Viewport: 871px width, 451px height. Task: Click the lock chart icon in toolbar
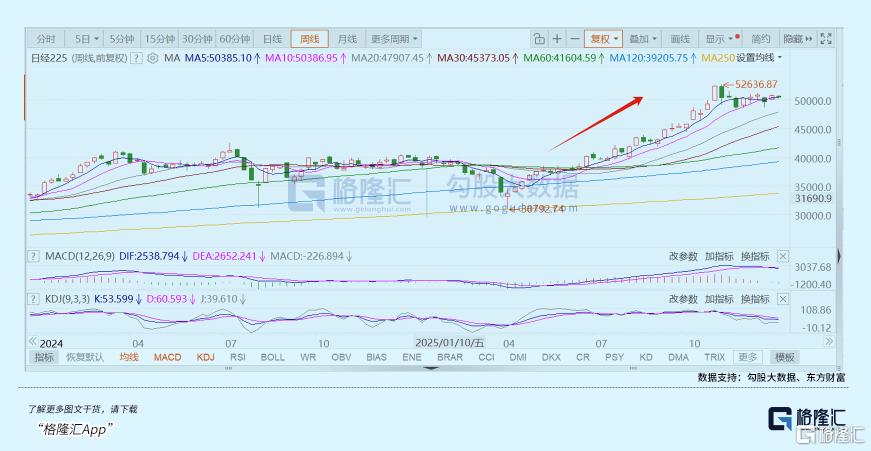(x=538, y=39)
